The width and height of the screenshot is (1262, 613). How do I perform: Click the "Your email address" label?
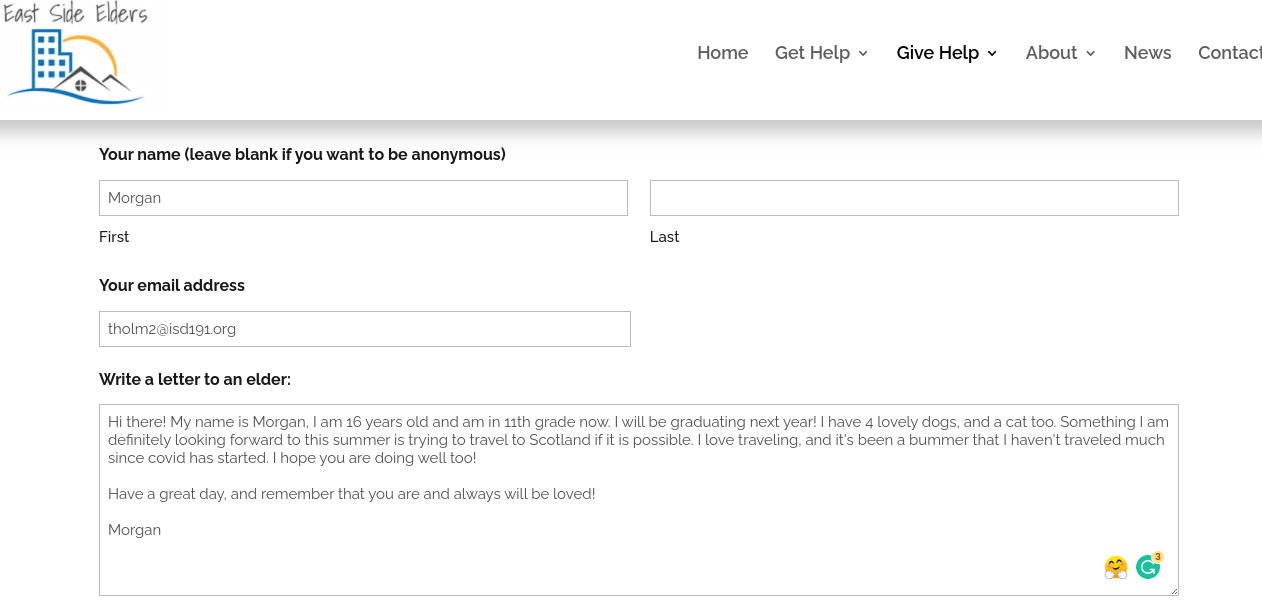point(172,285)
